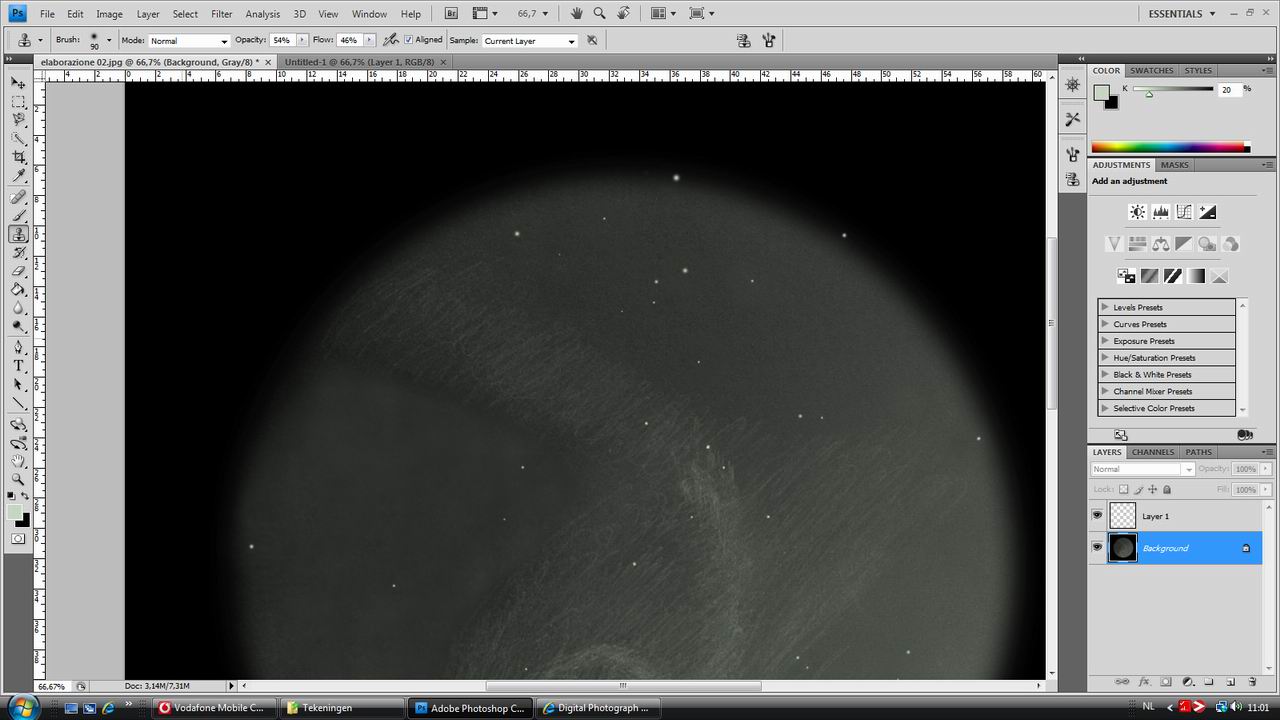Add a Curves adjustment
This screenshot has width=1280, height=720.
pyautogui.click(x=1184, y=212)
